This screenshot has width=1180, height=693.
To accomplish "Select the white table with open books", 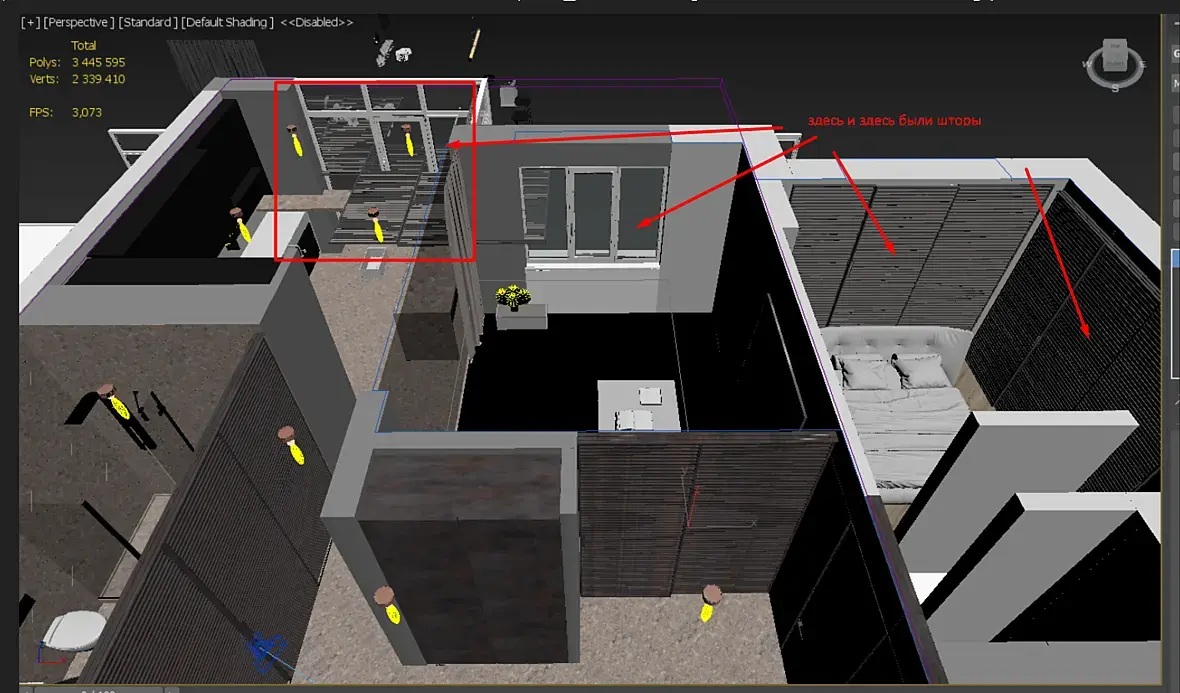I will click(639, 405).
